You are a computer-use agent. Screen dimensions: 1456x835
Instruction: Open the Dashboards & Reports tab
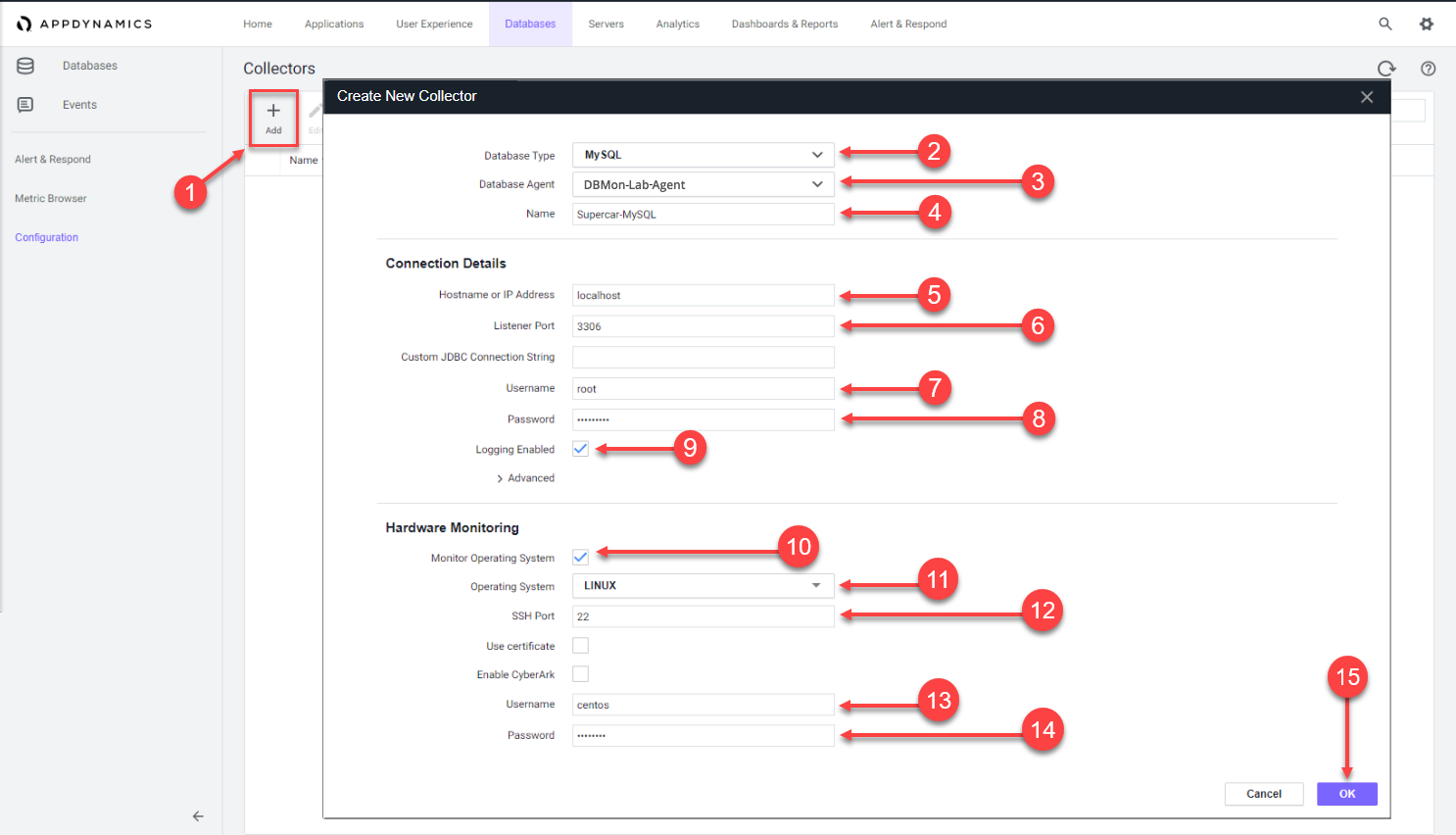pyautogui.click(x=785, y=24)
